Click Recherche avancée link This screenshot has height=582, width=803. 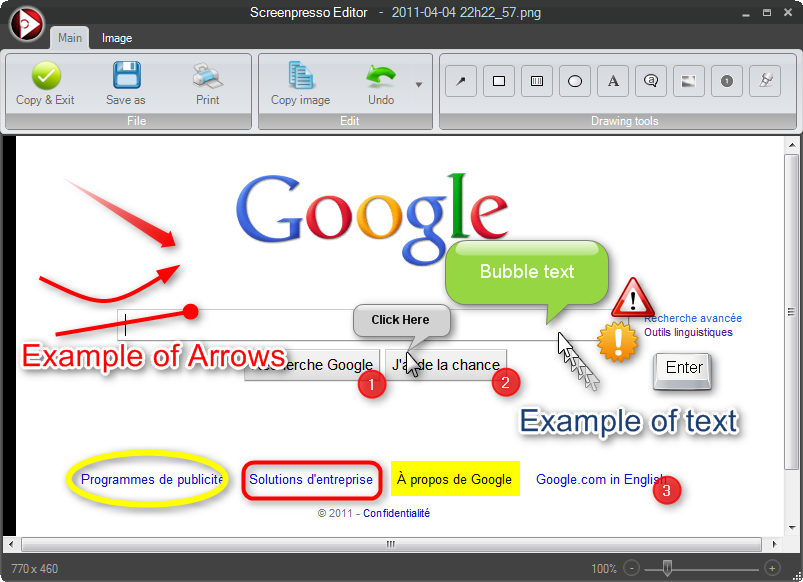tap(693, 318)
